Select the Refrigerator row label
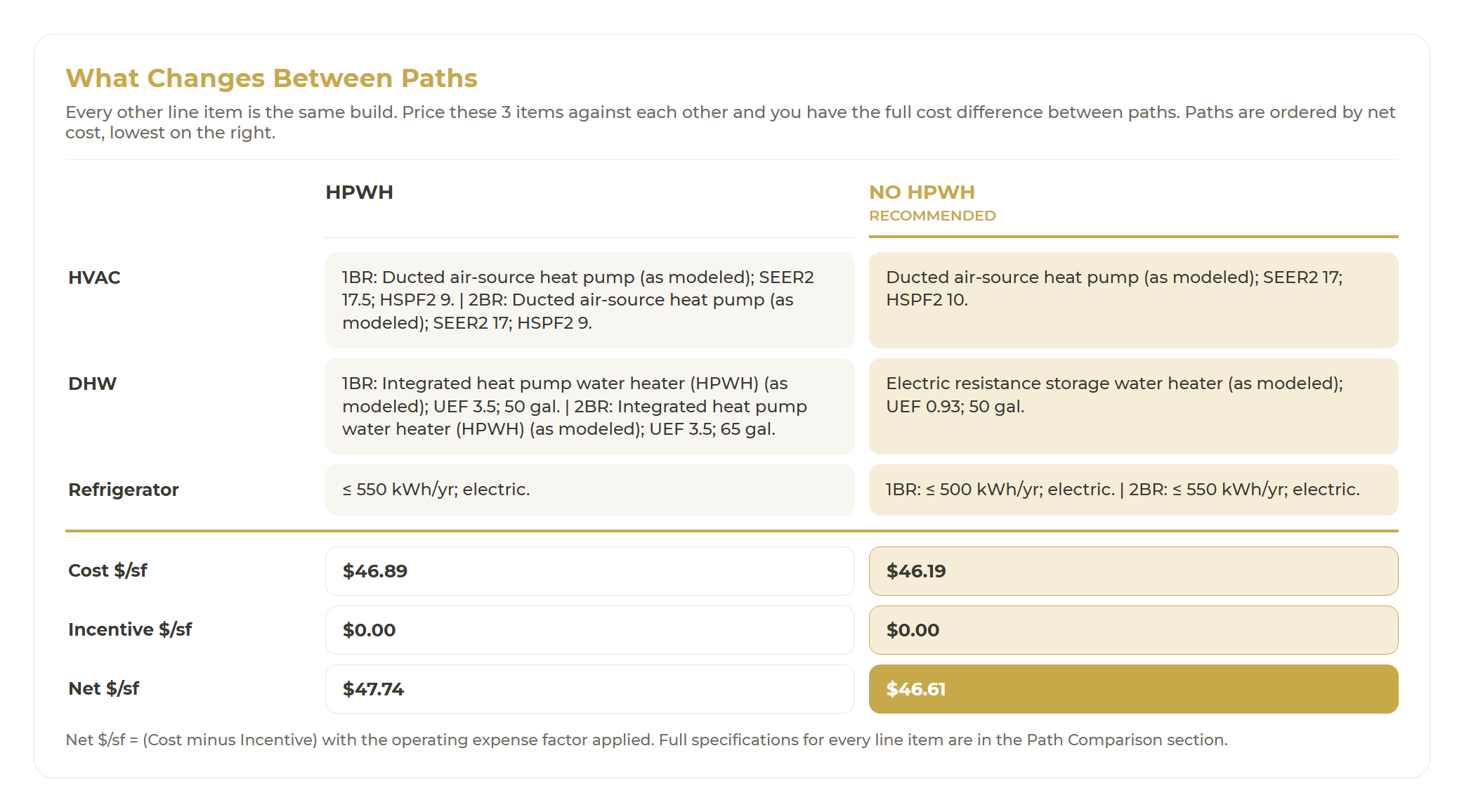 click(x=124, y=490)
